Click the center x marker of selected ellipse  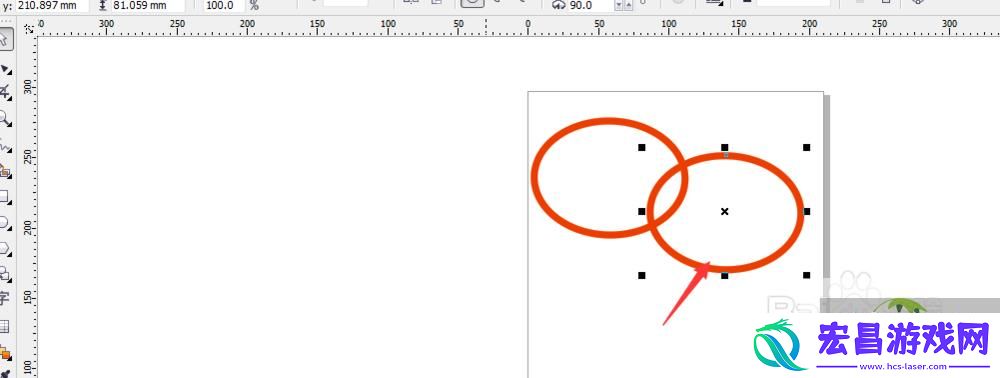click(x=724, y=211)
